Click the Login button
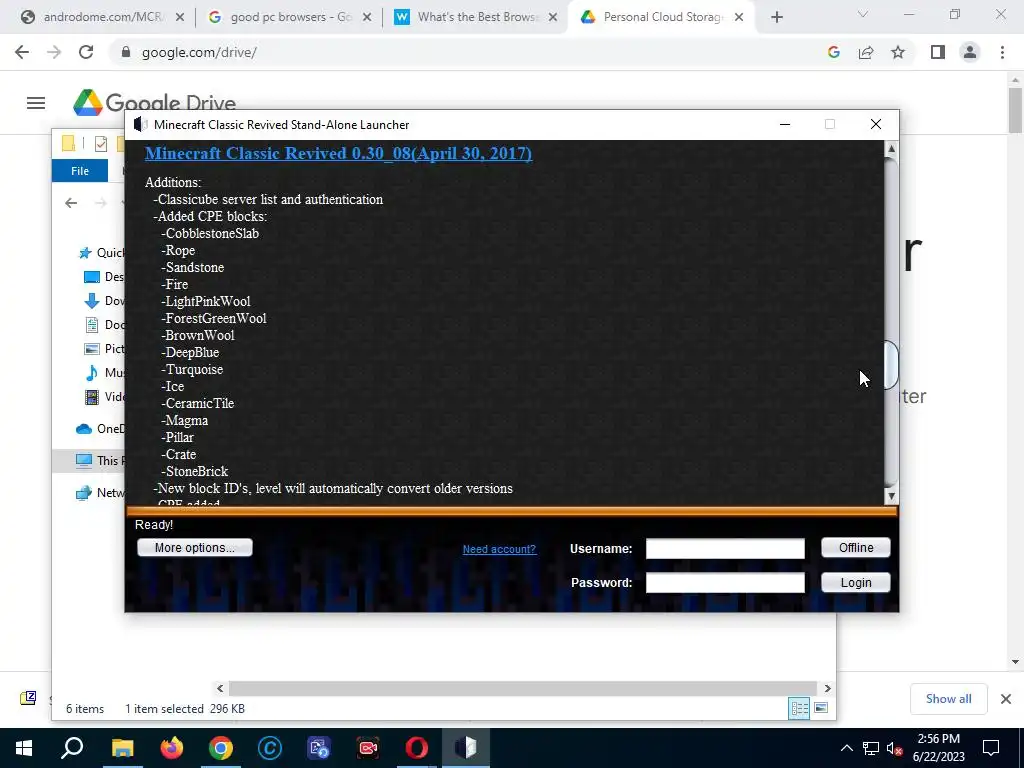 point(856,583)
